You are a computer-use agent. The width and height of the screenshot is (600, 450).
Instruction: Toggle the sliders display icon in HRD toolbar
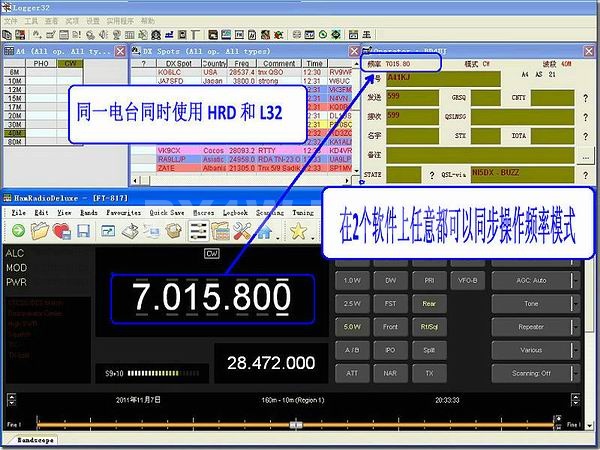click(x=199, y=231)
